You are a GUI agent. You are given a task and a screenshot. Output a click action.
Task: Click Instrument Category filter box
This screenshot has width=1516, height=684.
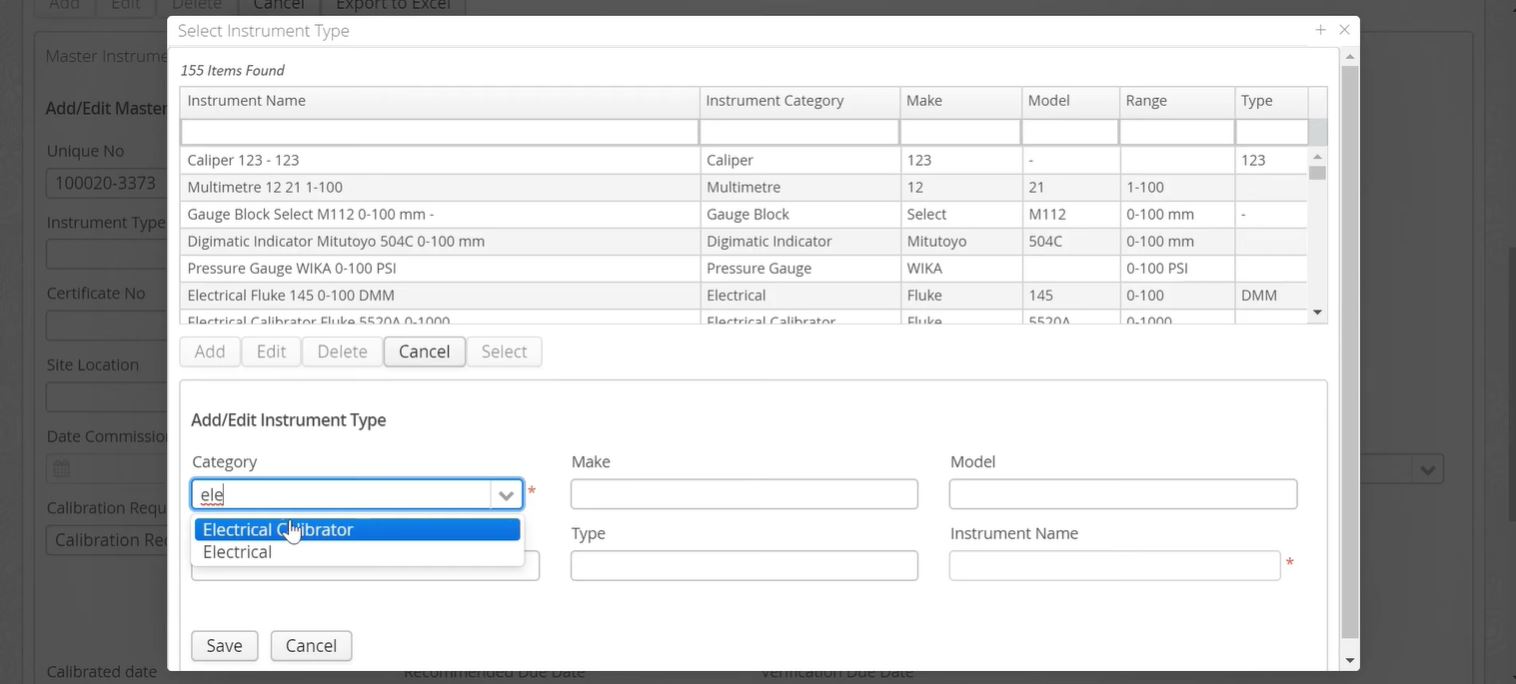pyautogui.click(x=799, y=132)
